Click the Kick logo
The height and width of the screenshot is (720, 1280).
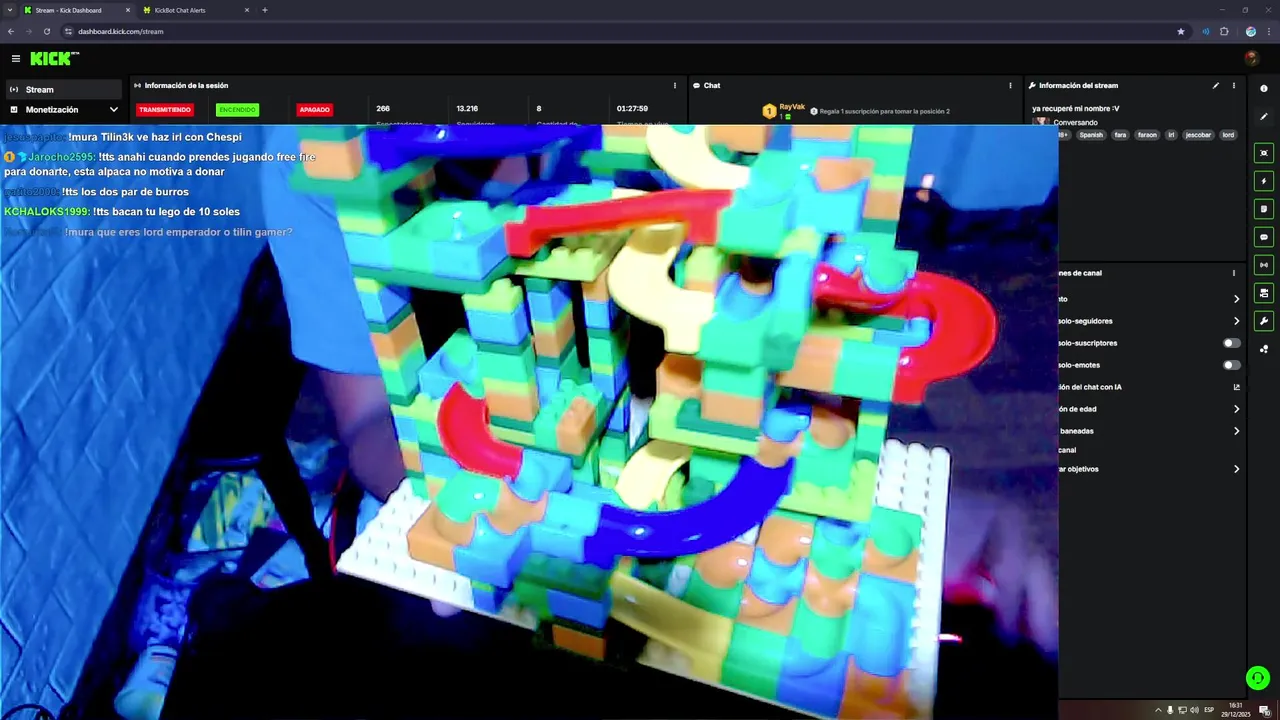pyautogui.click(x=54, y=59)
